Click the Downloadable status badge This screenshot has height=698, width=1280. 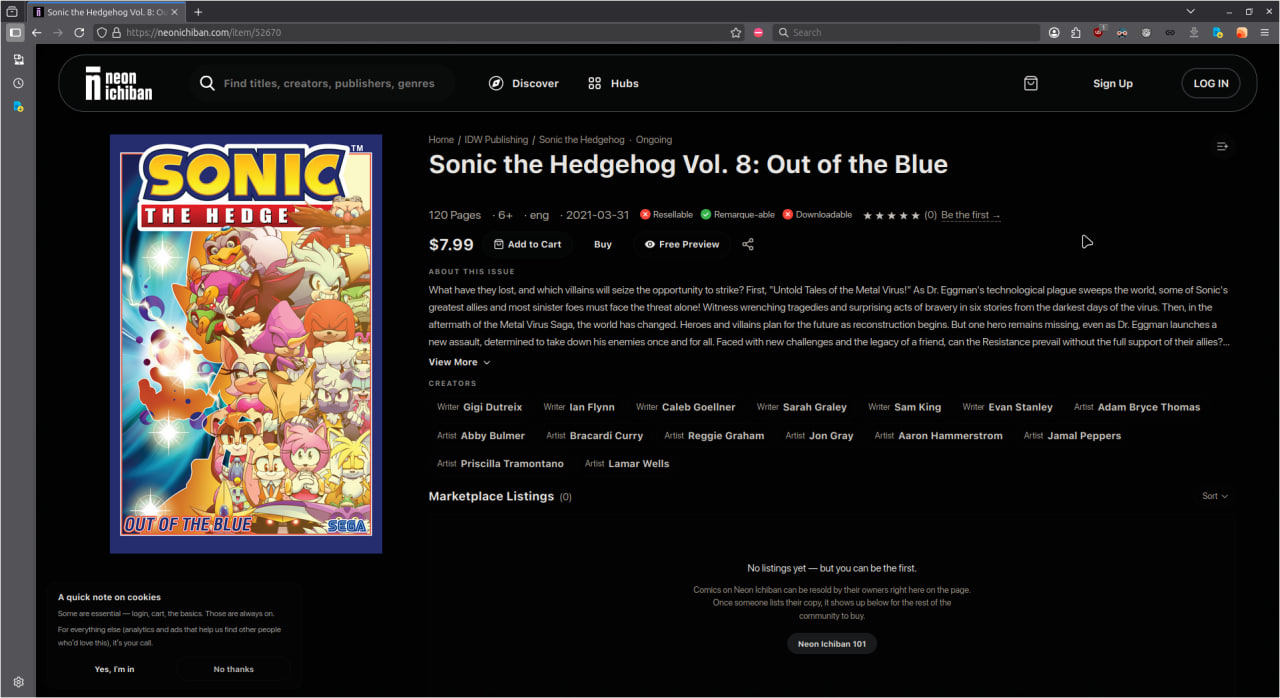click(x=818, y=215)
